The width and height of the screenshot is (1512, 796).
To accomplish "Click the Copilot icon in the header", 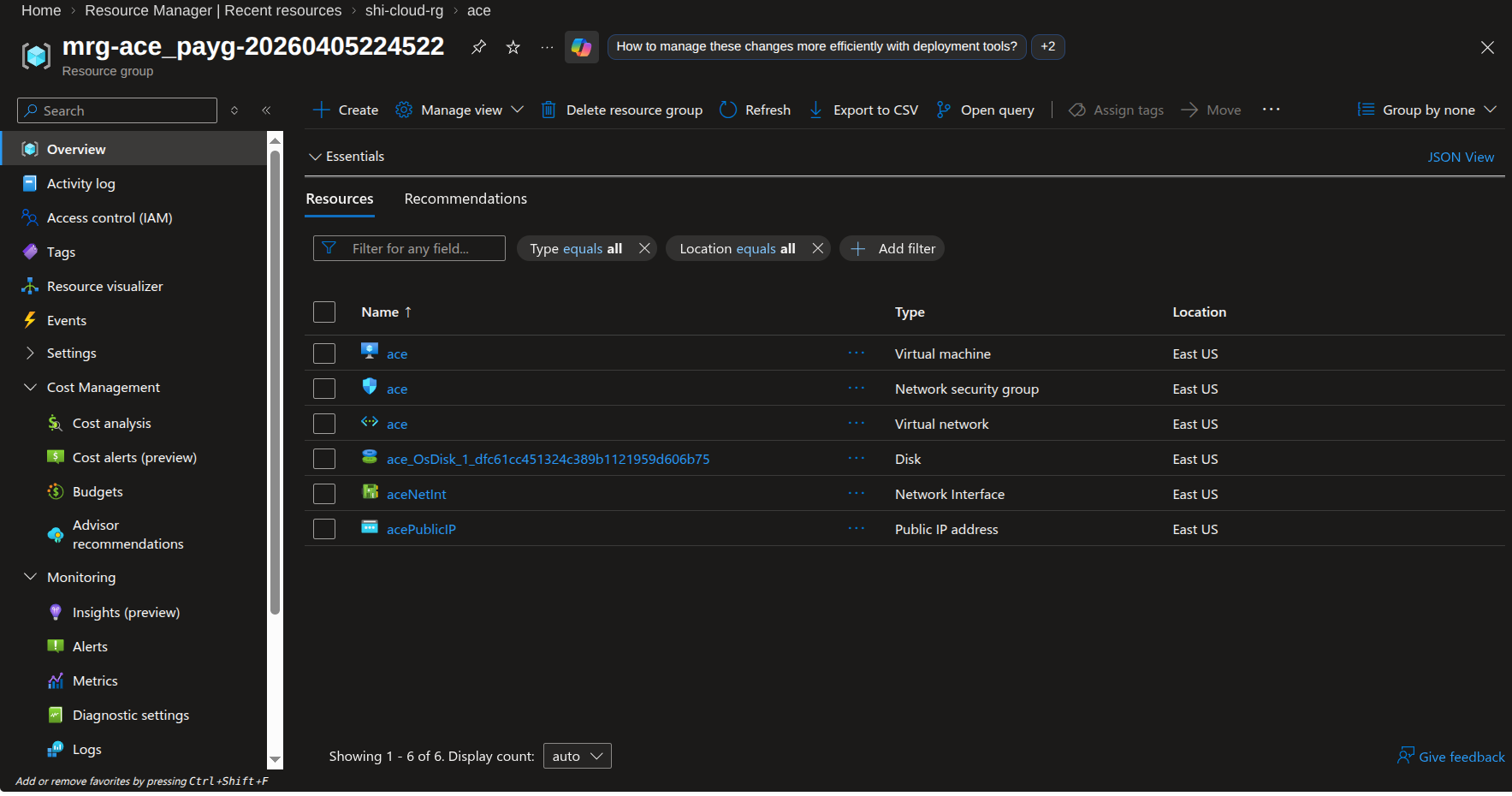I will point(581,47).
